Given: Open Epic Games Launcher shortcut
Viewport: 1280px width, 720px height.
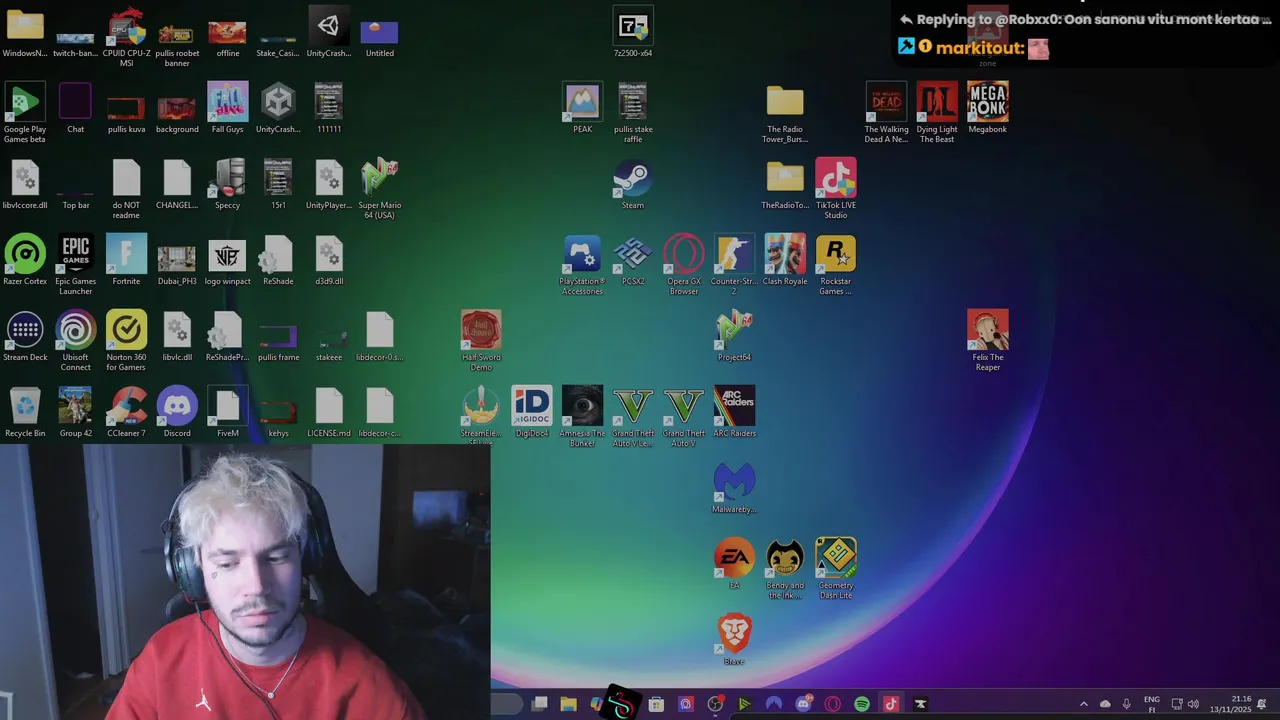Looking at the screenshot, I should (75, 265).
